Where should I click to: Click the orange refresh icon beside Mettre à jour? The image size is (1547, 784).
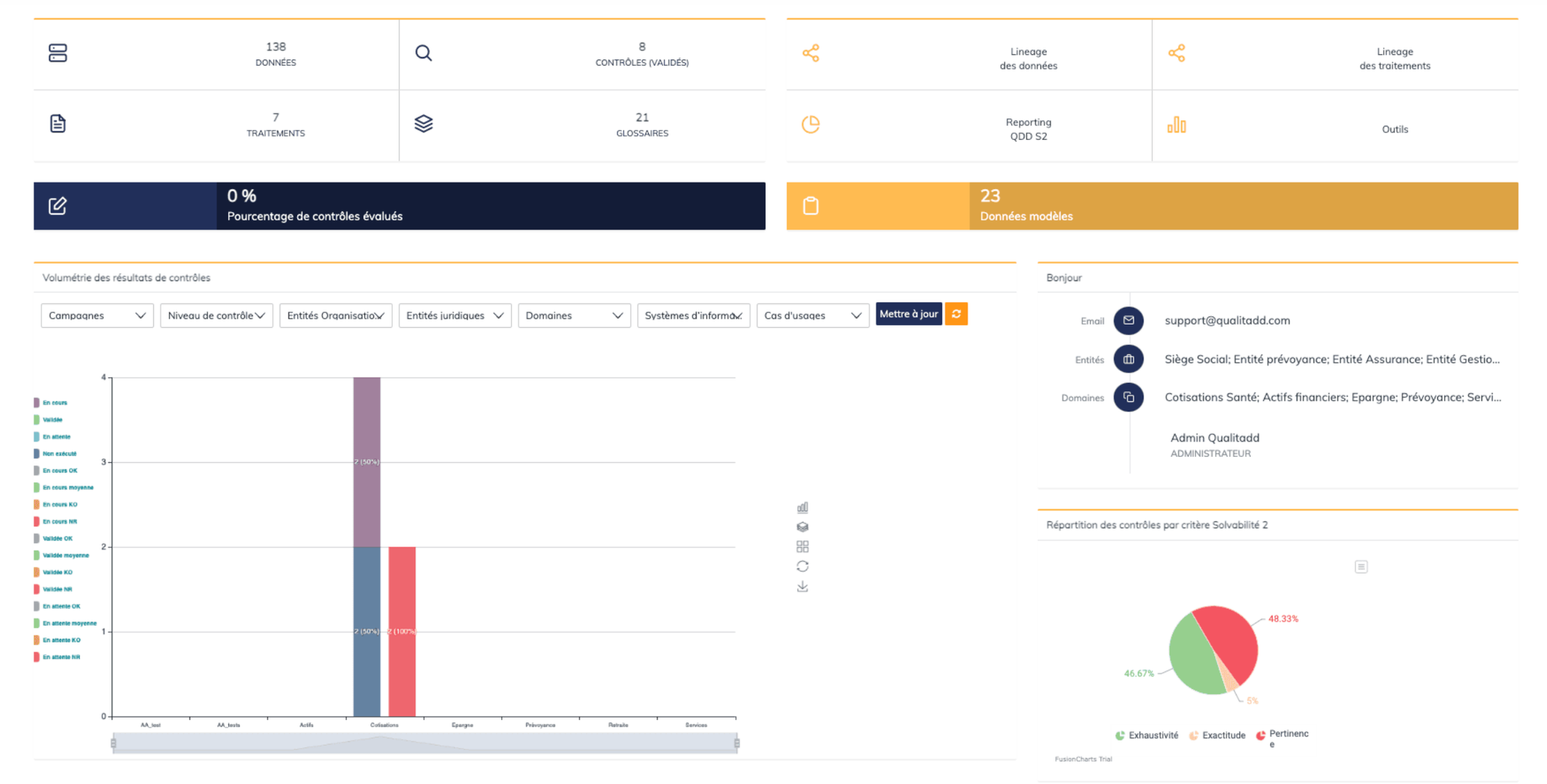pos(956,314)
